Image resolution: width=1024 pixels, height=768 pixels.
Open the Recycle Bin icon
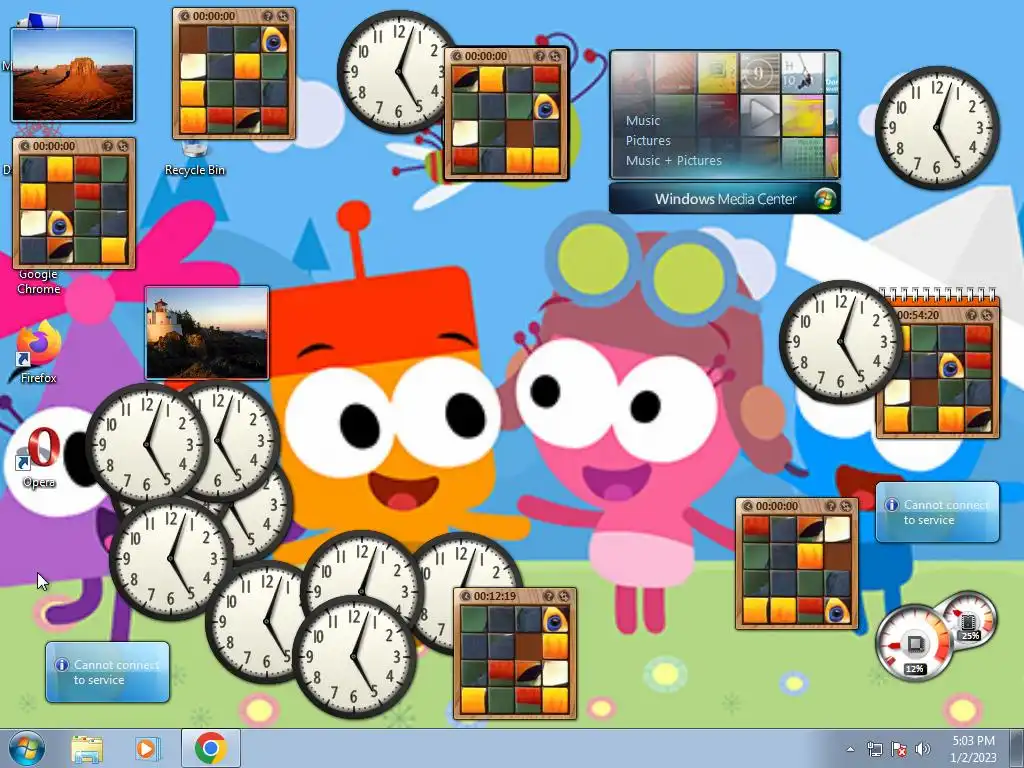(195, 158)
